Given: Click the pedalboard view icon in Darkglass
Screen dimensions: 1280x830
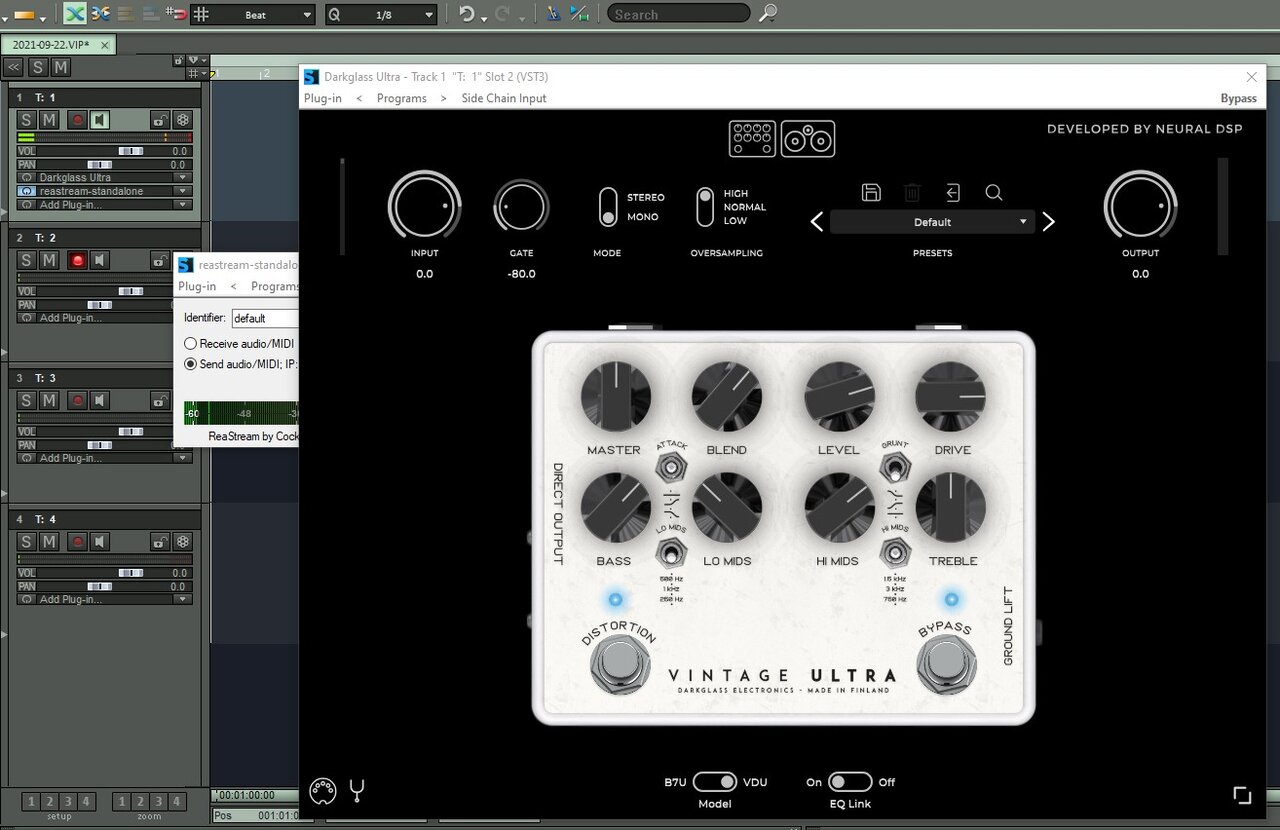Looking at the screenshot, I should (x=752, y=139).
